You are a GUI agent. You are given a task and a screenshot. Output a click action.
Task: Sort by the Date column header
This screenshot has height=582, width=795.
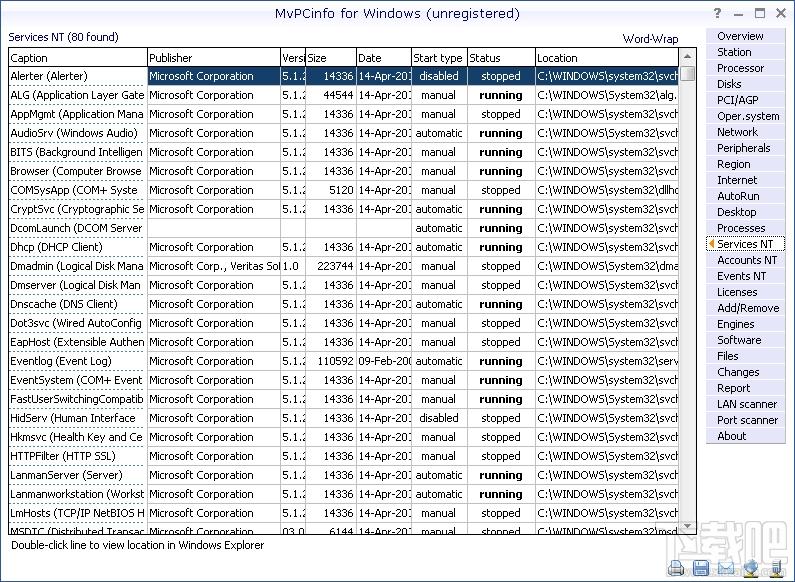pyautogui.click(x=384, y=58)
